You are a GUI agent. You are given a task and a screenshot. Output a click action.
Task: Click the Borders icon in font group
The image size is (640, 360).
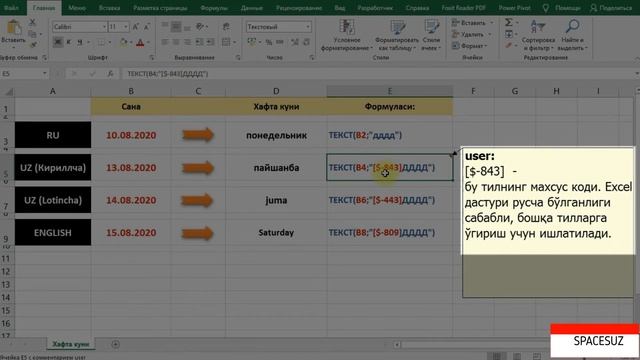coord(101,42)
